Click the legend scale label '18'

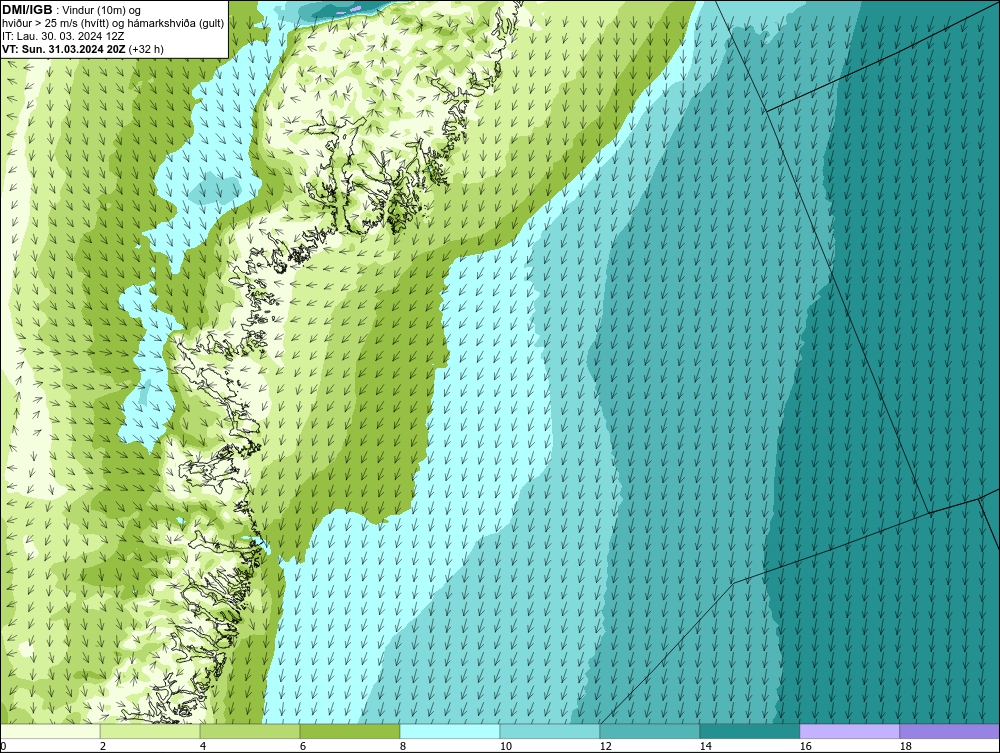pyautogui.click(x=905, y=746)
